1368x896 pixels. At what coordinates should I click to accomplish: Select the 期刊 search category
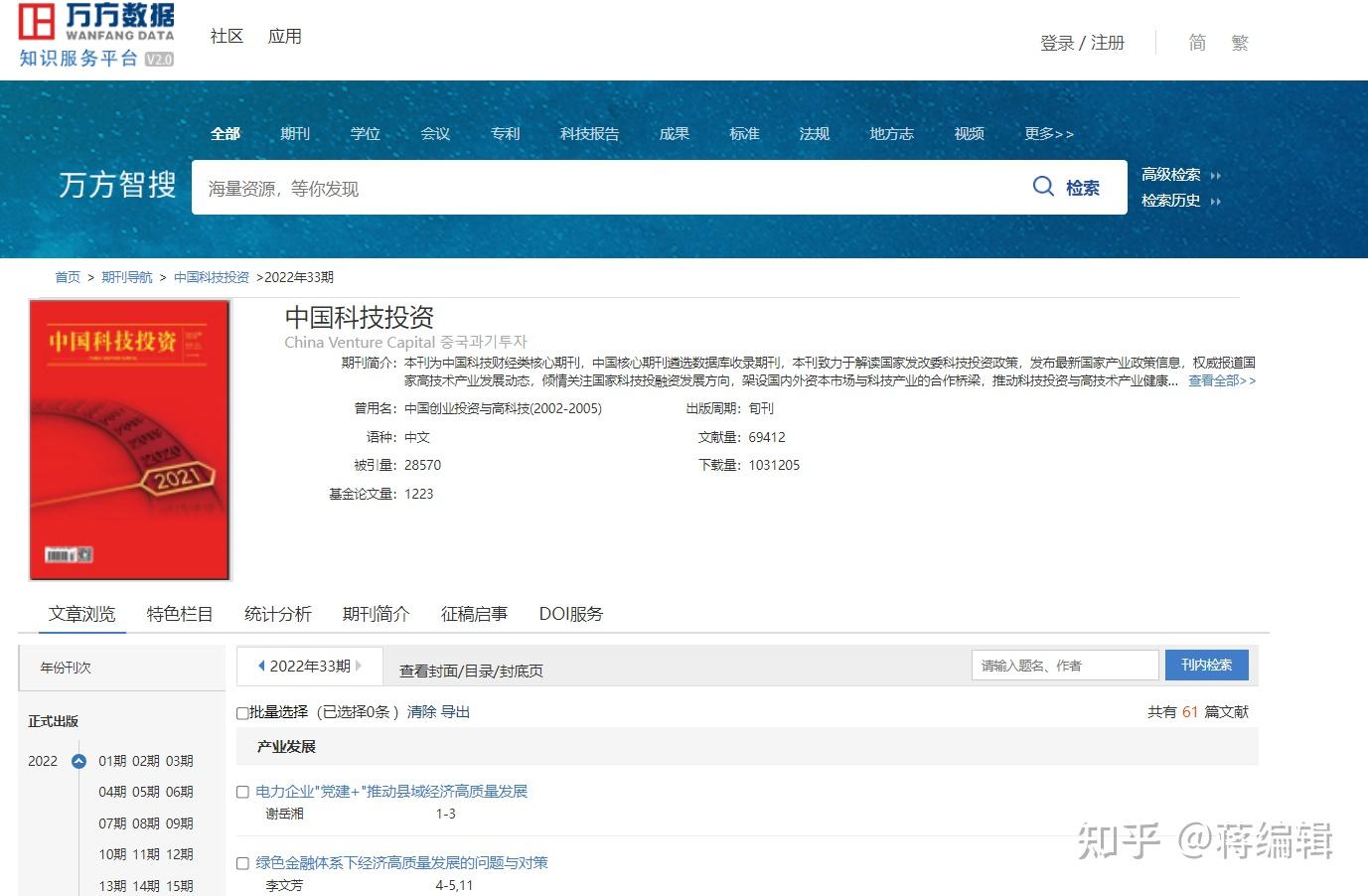tap(295, 133)
